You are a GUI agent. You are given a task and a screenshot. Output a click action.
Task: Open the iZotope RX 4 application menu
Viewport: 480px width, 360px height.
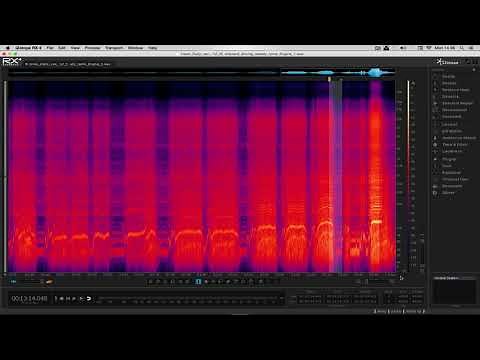click(28, 48)
